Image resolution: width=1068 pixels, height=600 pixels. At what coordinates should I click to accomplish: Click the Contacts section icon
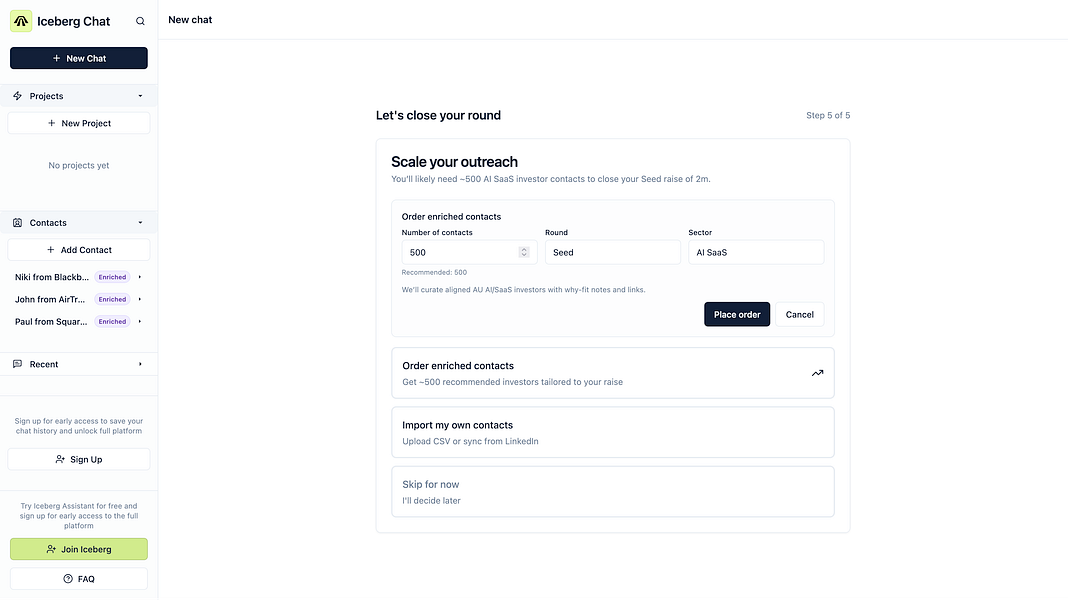(x=18, y=223)
